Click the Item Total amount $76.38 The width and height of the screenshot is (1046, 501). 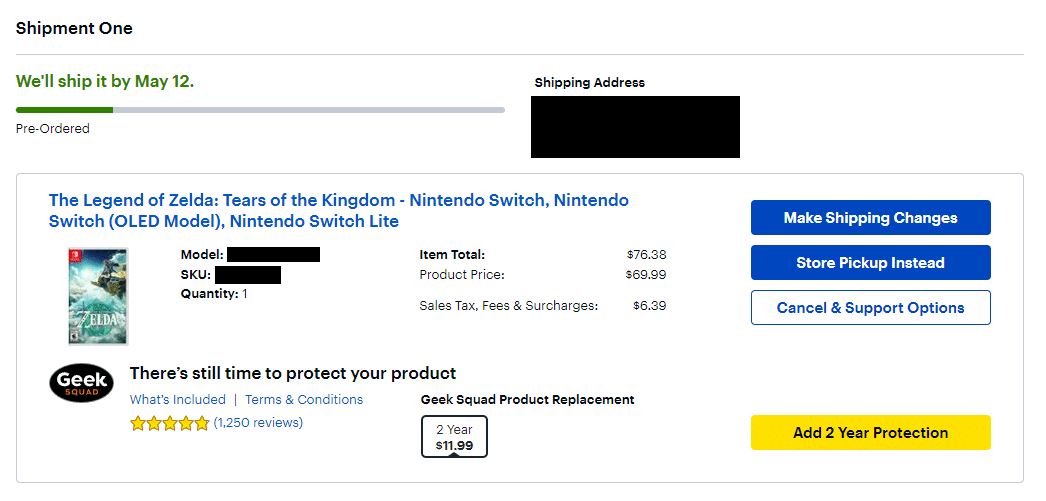pos(646,254)
